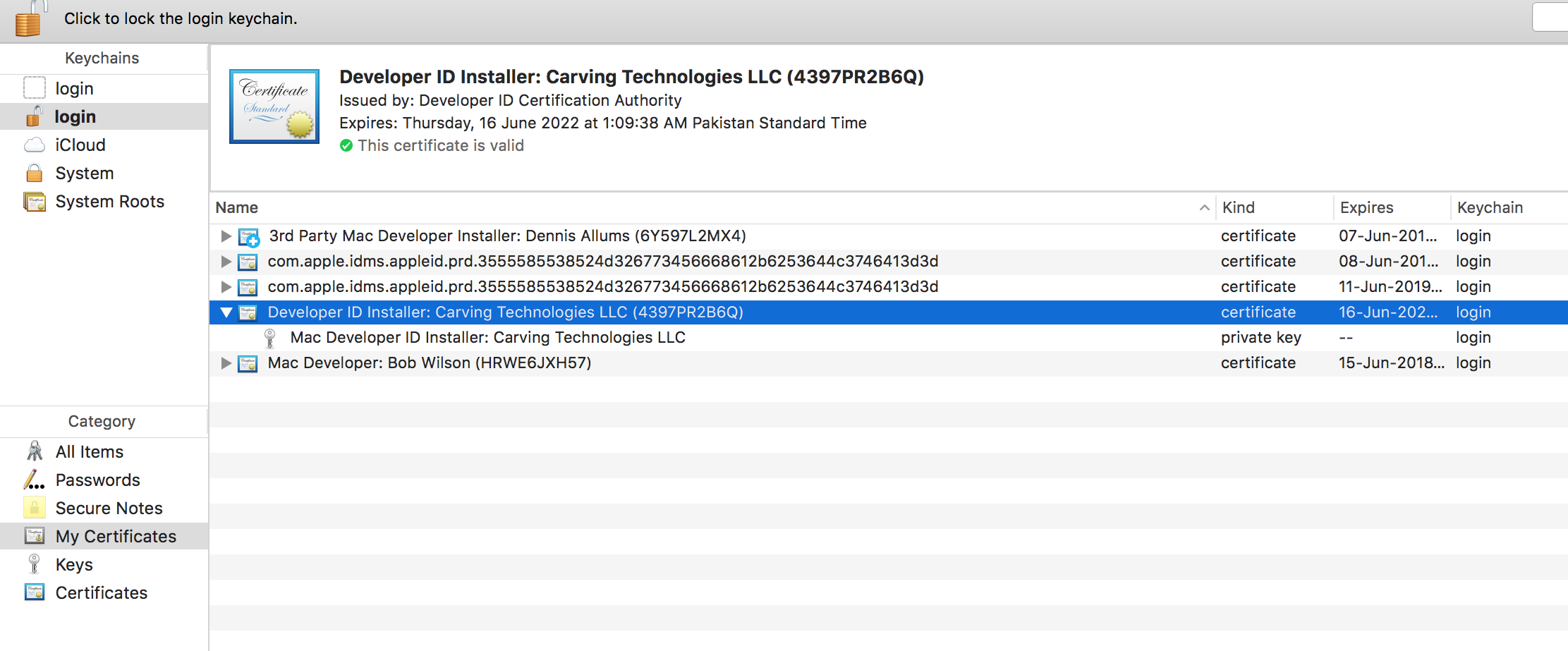Expand Mac Developer: Bob Wilson certificate
Image resolution: width=1568 pixels, height=651 pixels.
click(x=226, y=363)
